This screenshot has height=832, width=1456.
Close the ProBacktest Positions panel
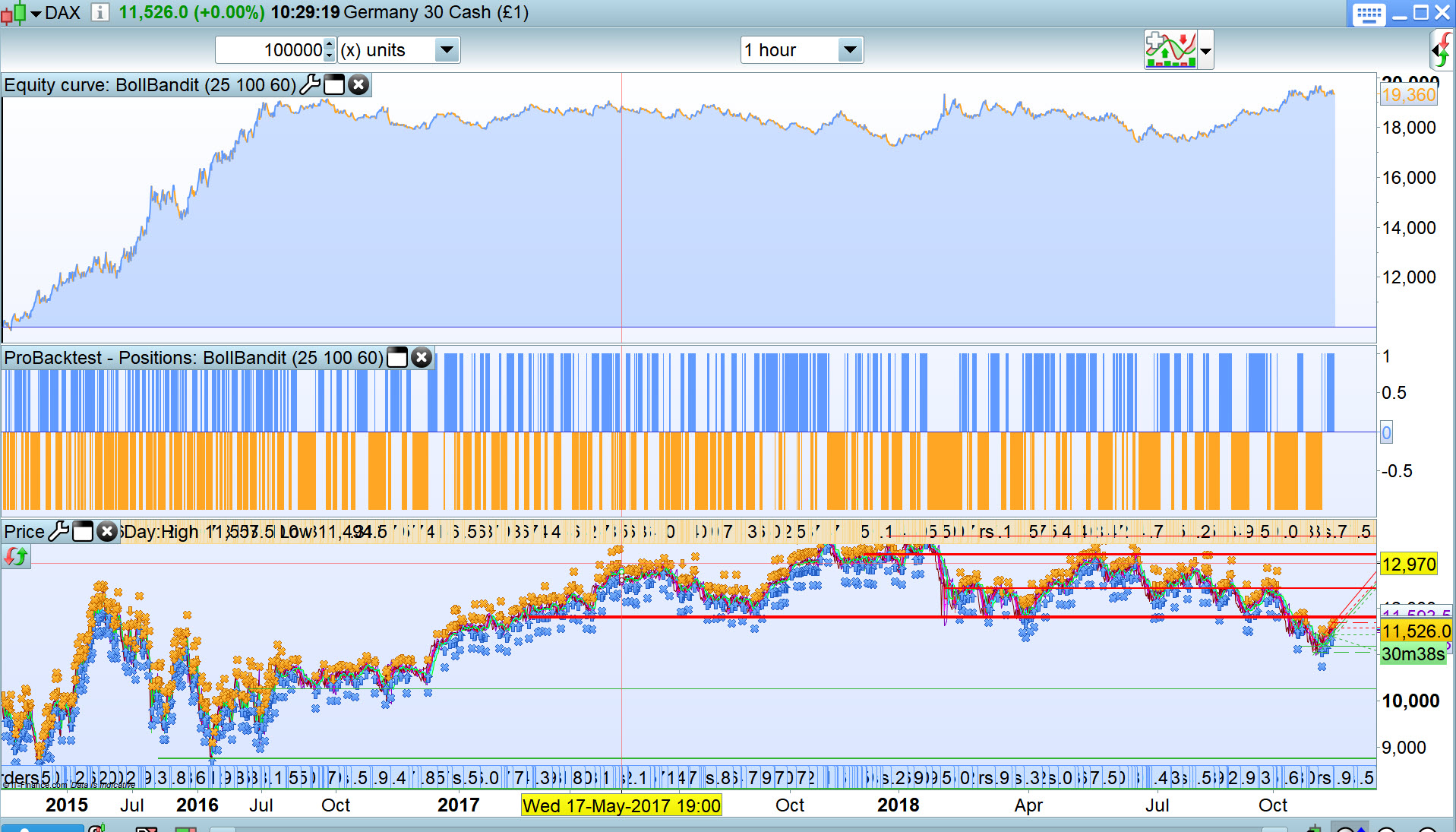422,357
